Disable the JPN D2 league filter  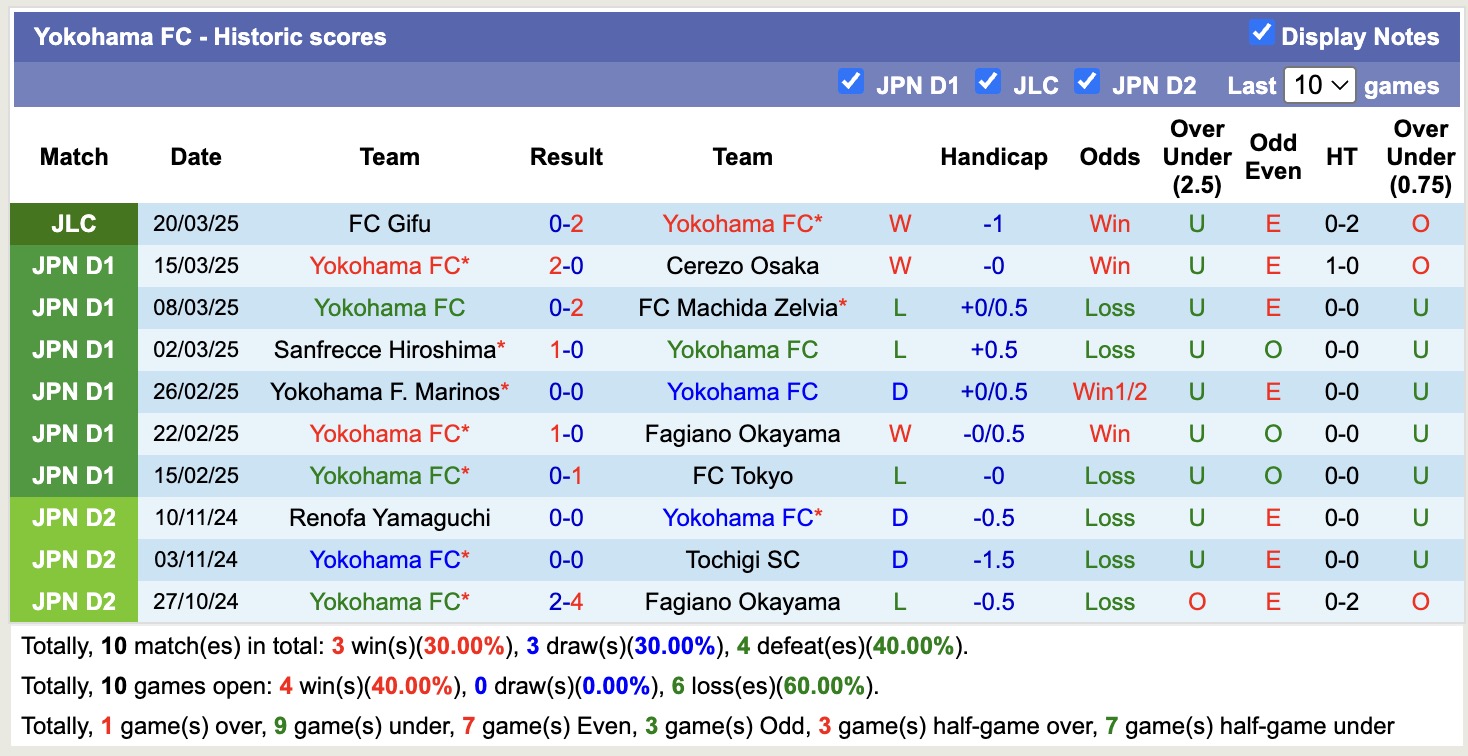pyautogui.click(x=1087, y=84)
